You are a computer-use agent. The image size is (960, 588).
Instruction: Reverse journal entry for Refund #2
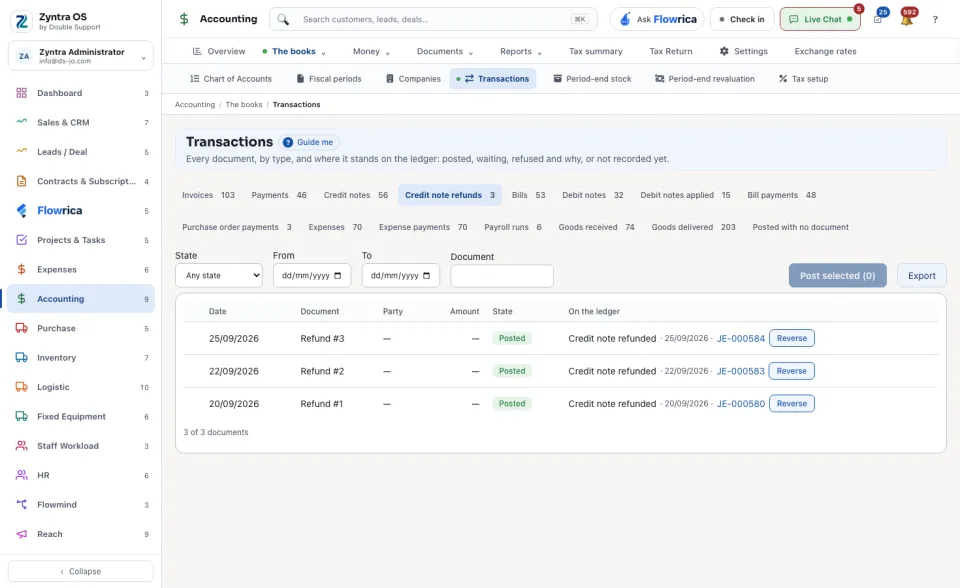[792, 371]
